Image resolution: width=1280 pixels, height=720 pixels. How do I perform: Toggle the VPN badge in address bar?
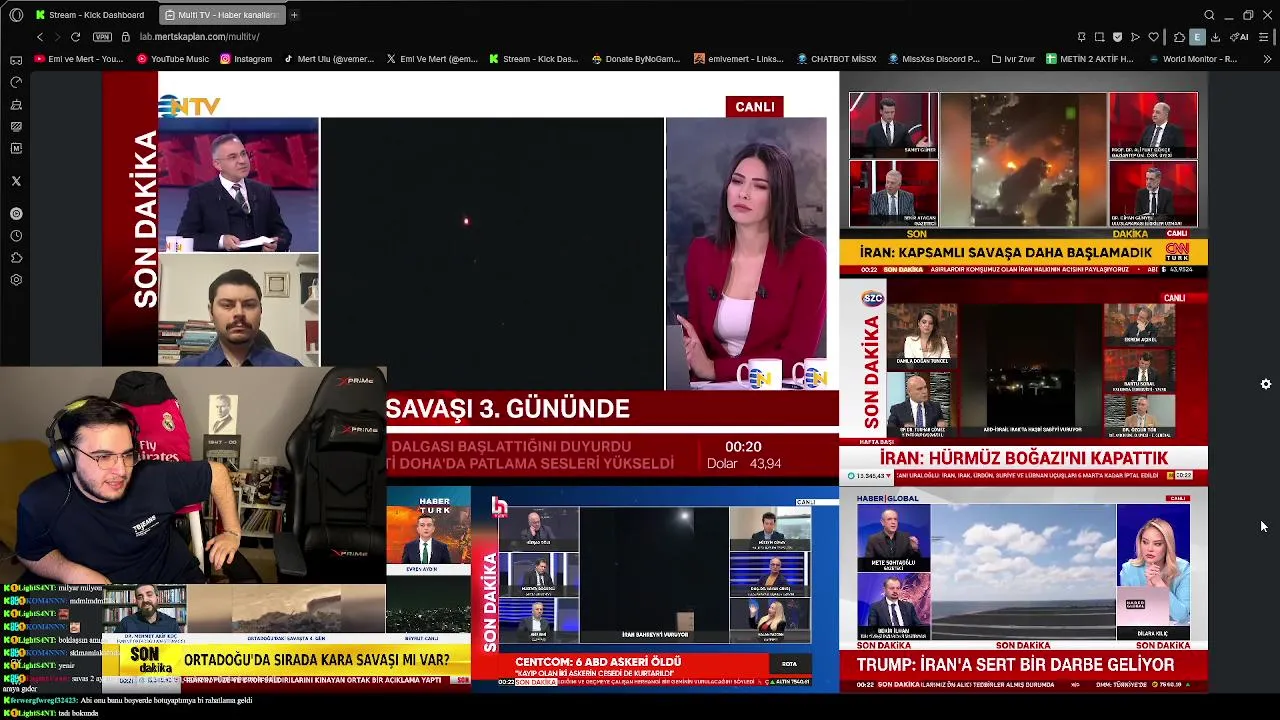[x=102, y=37]
